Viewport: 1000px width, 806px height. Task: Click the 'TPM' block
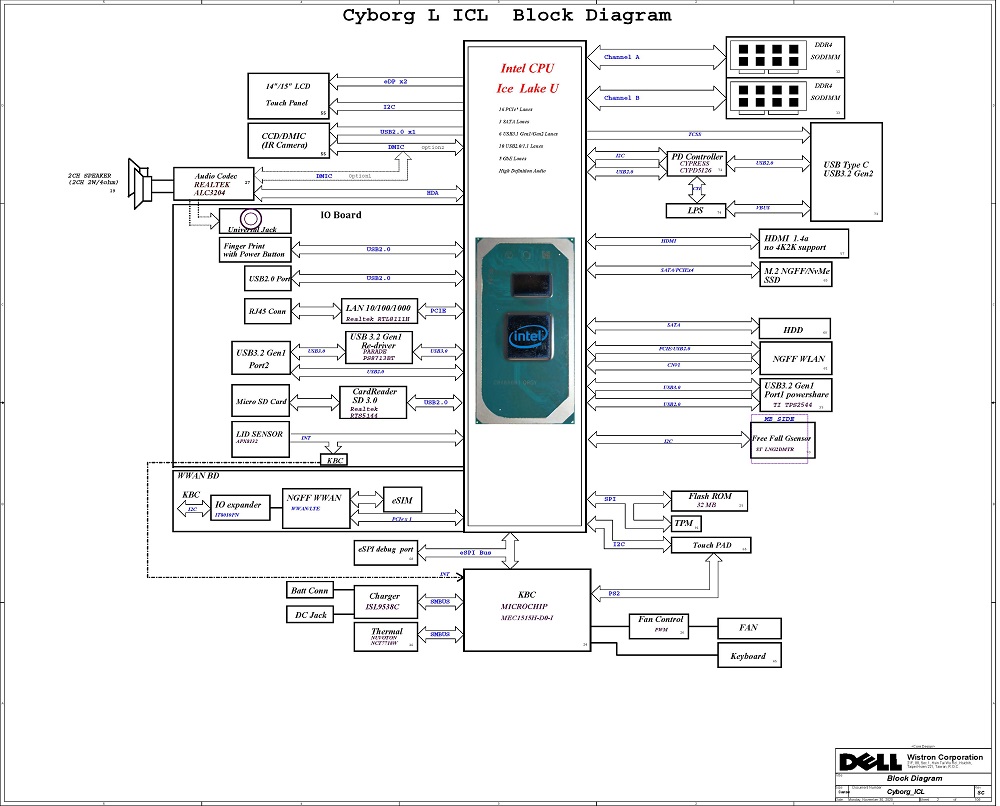click(x=686, y=524)
